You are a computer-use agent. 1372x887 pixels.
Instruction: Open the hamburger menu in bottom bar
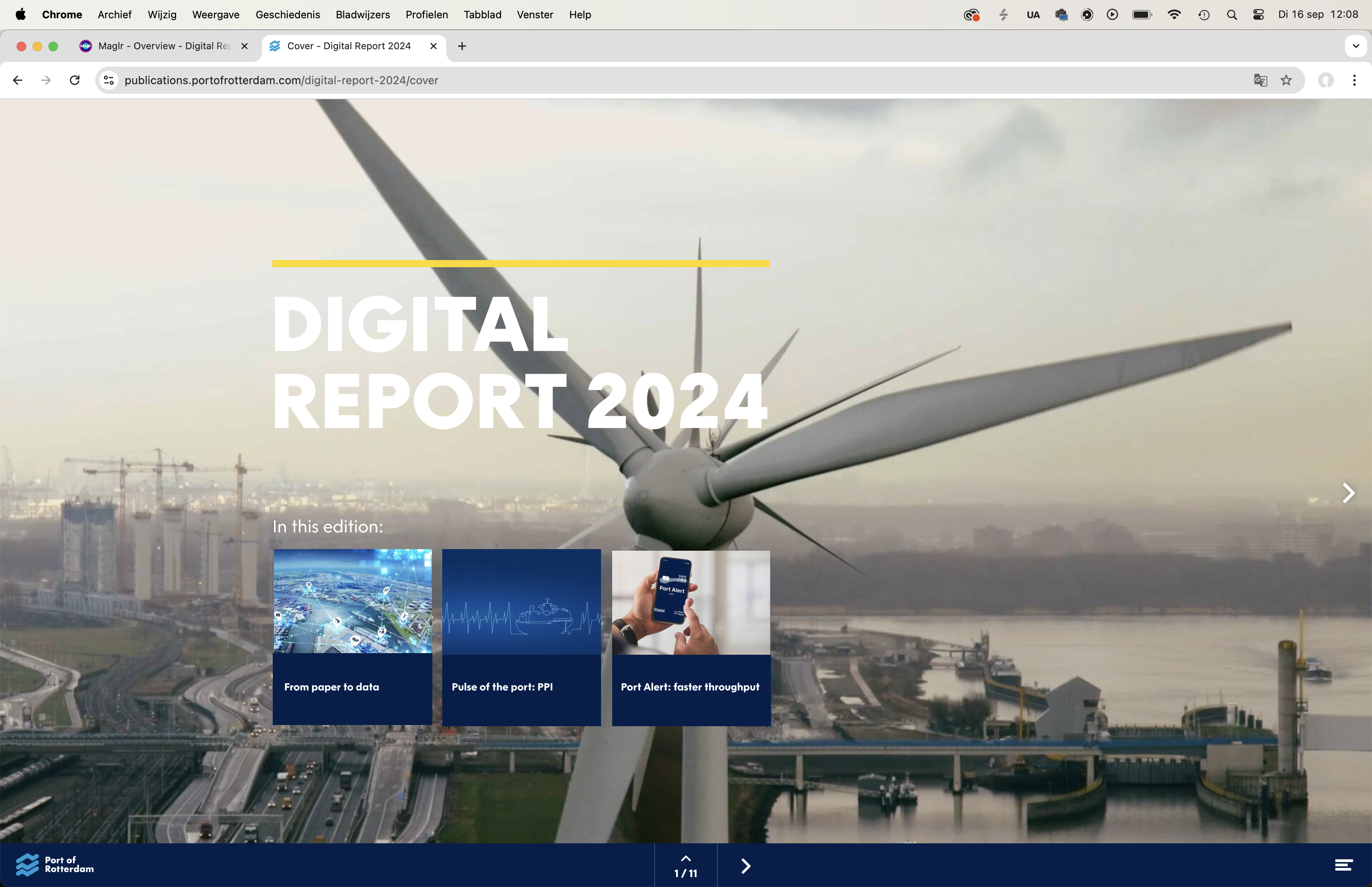[1343, 865]
